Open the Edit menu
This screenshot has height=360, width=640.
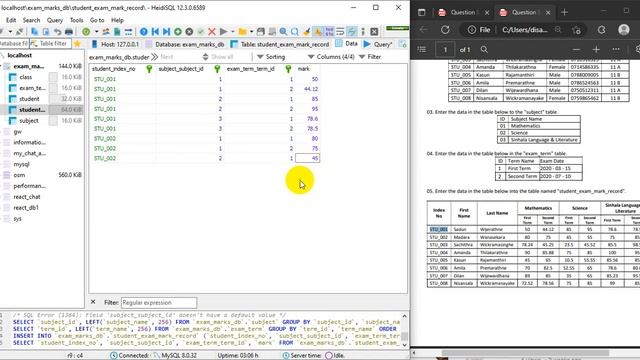click(x=11, y=20)
